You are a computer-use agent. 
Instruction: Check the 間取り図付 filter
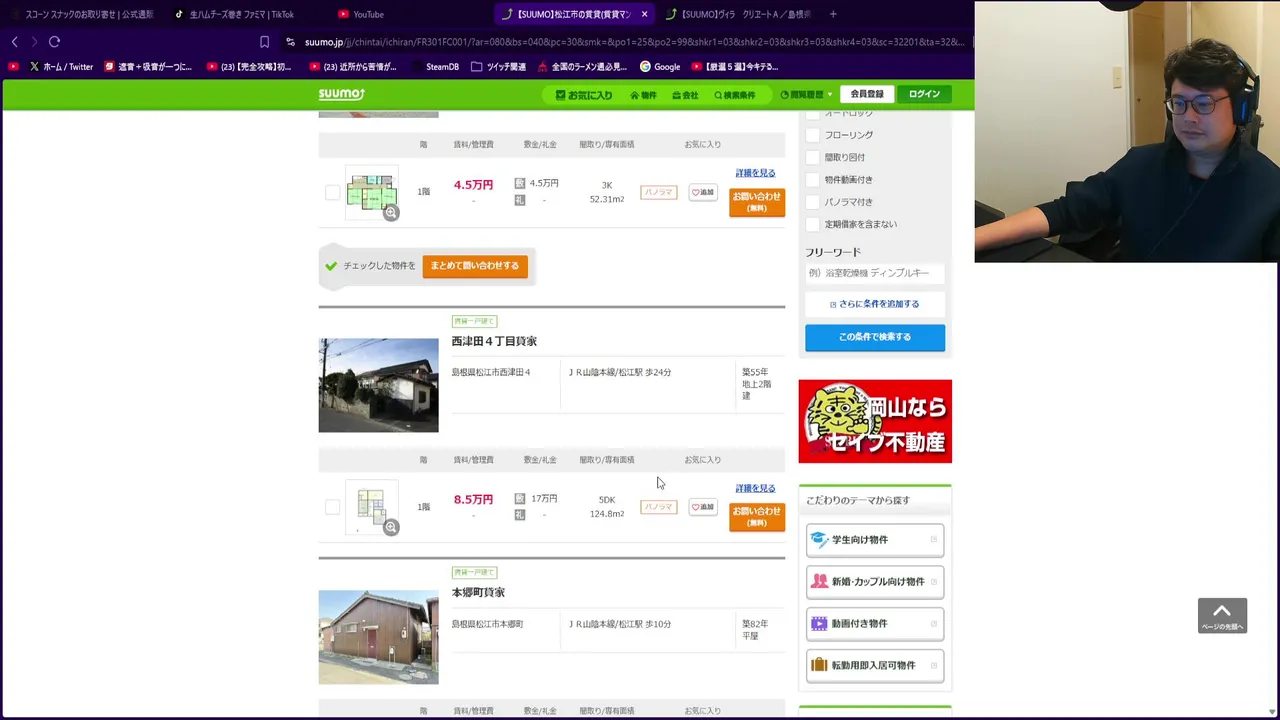pos(813,157)
